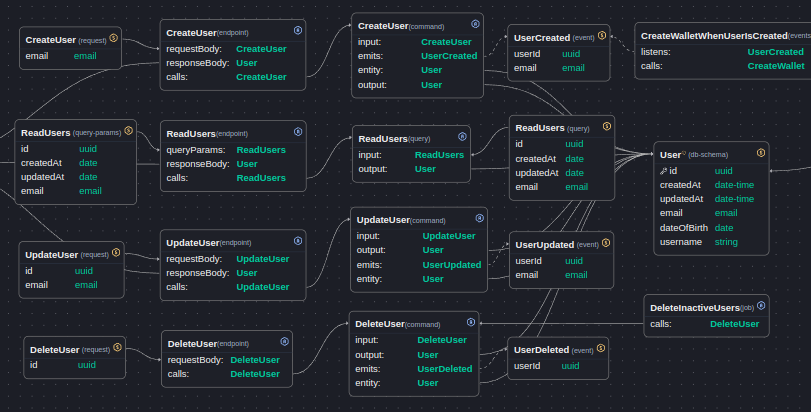Select the UpdateUser request node title
The height and width of the screenshot is (412, 811).
(52, 254)
